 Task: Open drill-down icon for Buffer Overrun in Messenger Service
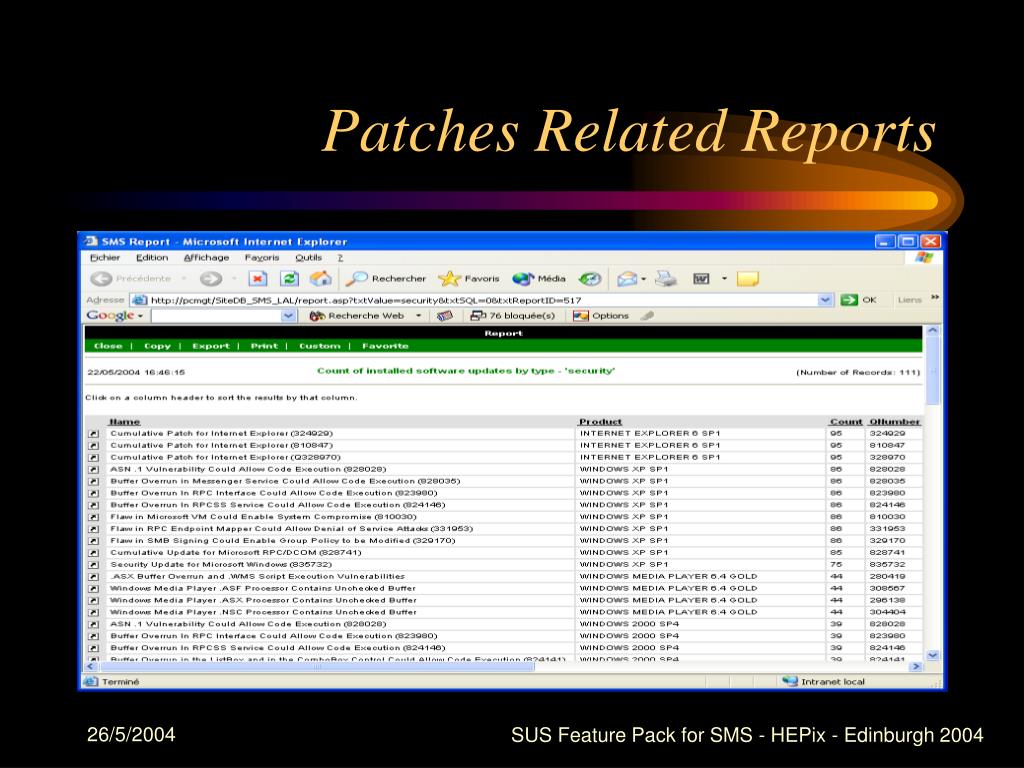93,481
